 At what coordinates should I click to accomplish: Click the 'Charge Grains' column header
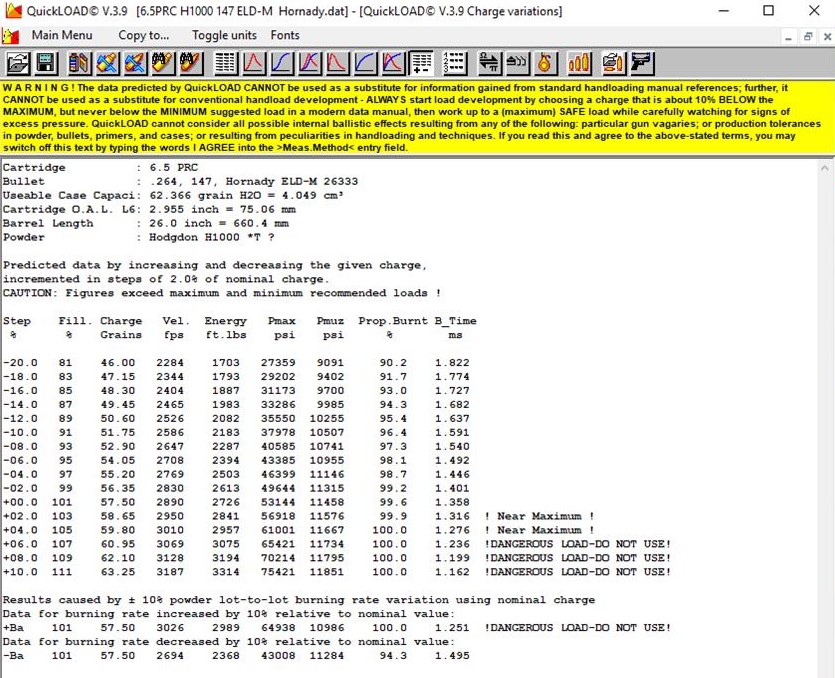pos(121,328)
